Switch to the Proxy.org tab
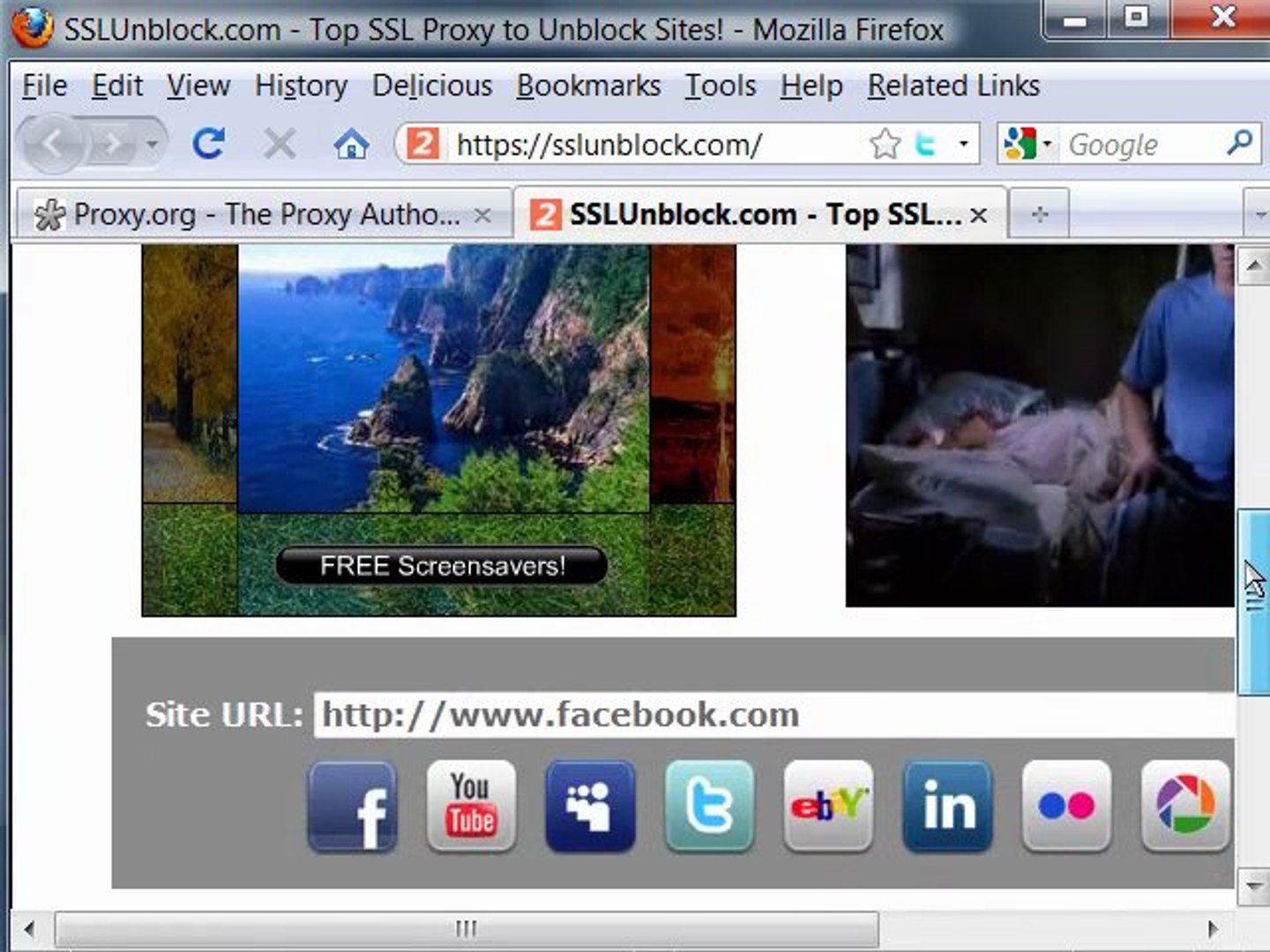Viewport: 1270px width, 952px height. coord(263,214)
